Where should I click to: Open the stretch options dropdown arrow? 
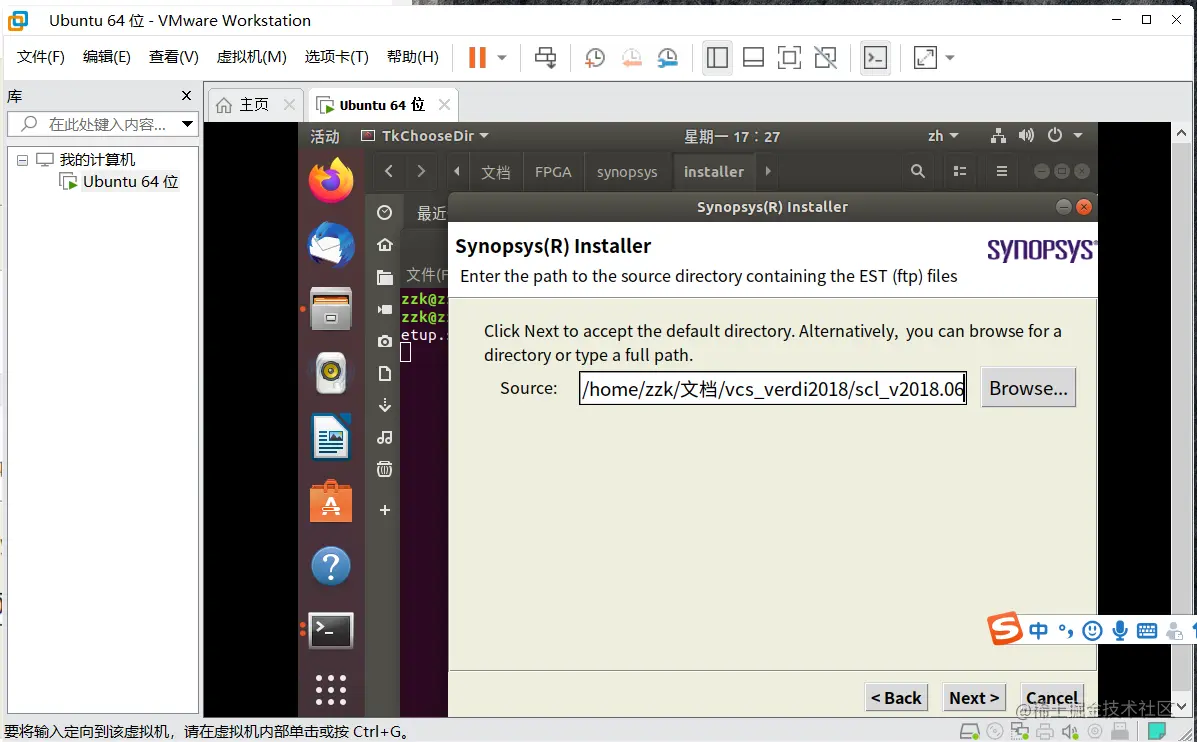(x=950, y=57)
